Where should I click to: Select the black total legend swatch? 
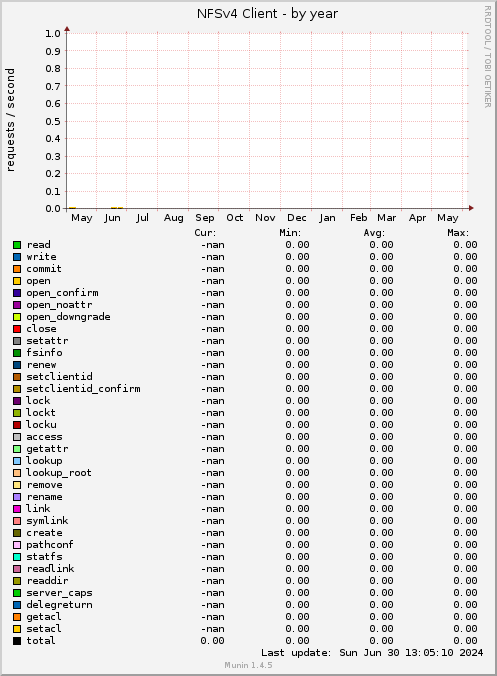click(17, 641)
